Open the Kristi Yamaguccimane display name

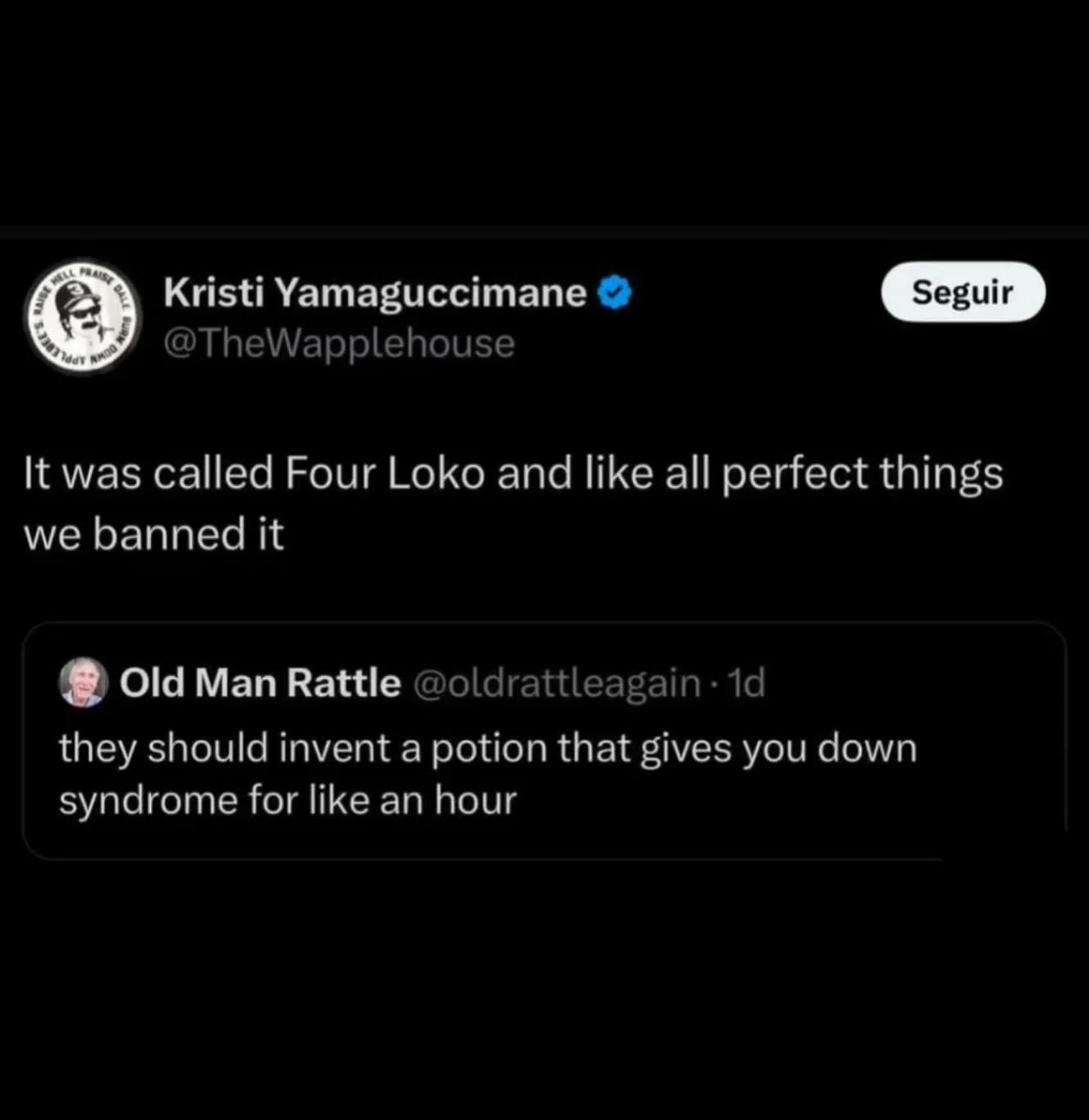374,293
